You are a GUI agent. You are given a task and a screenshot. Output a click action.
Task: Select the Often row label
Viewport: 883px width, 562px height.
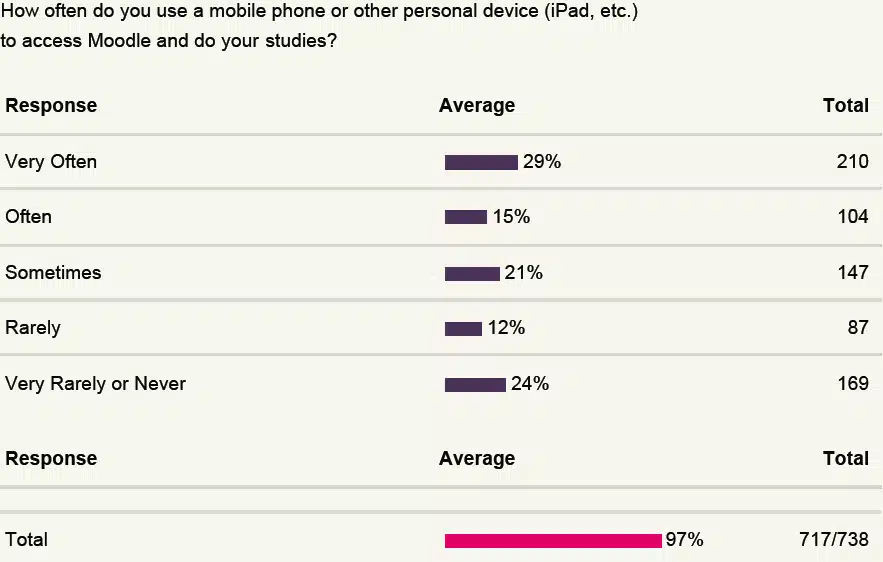(29, 216)
